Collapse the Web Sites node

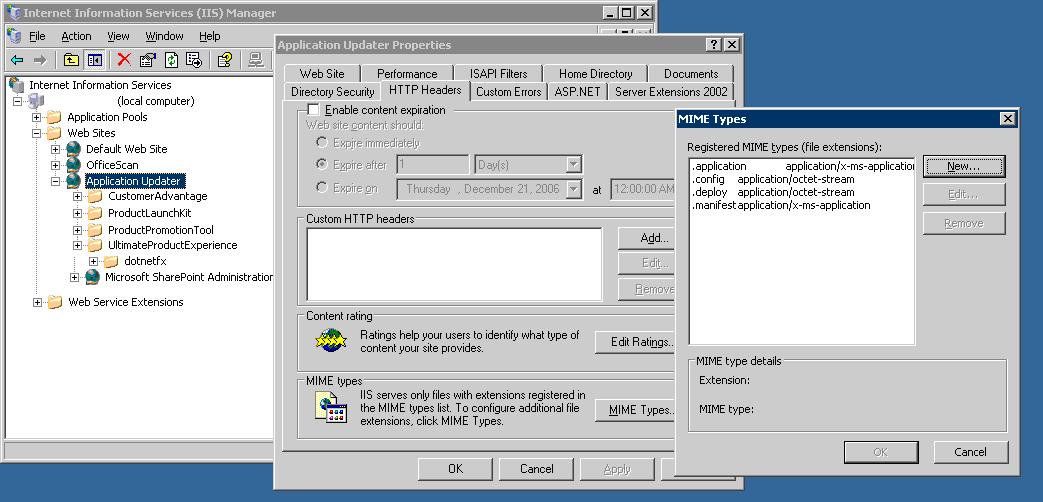[37, 133]
